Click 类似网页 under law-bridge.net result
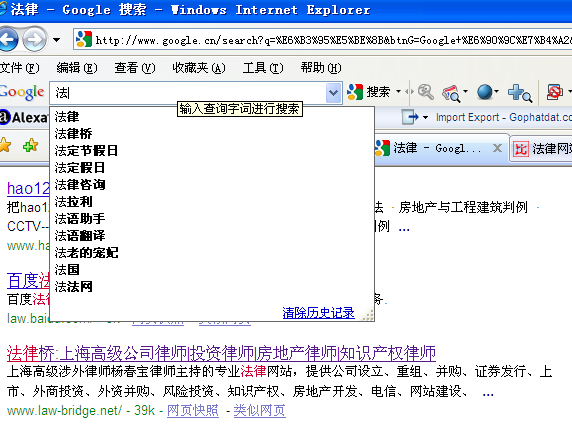Viewport: 572px width, 429px height. click(259, 410)
